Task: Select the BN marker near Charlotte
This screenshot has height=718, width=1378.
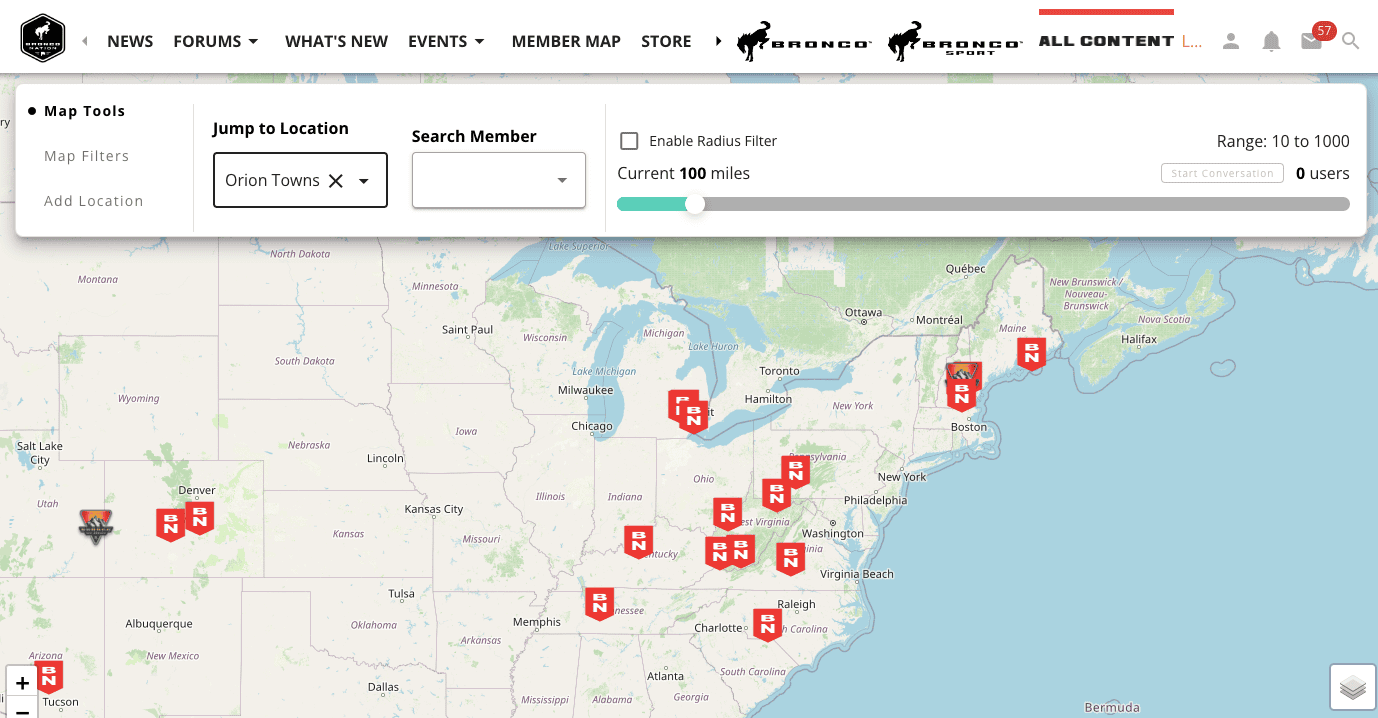Action: click(x=768, y=625)
